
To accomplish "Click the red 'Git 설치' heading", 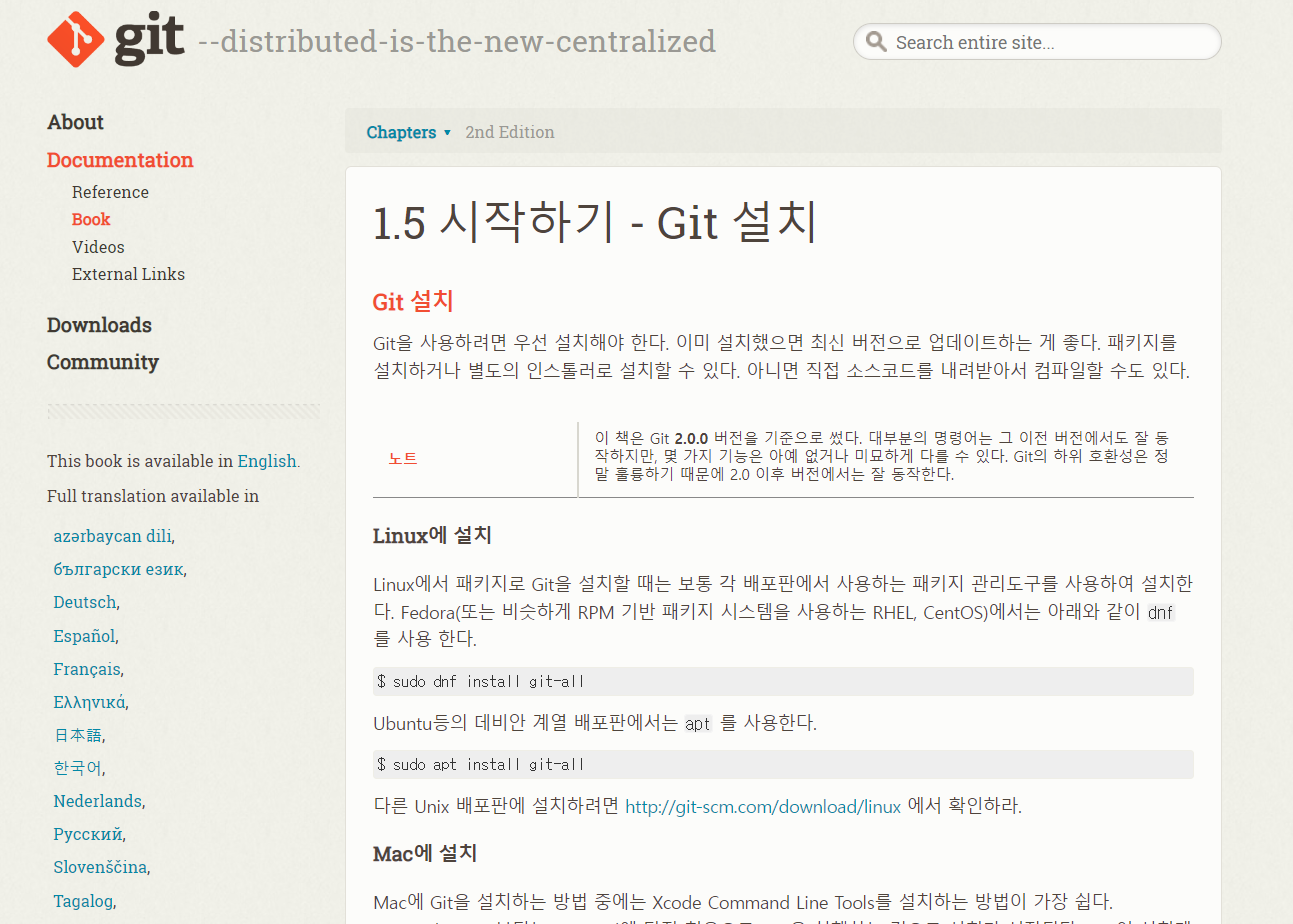I will [413, 302].
